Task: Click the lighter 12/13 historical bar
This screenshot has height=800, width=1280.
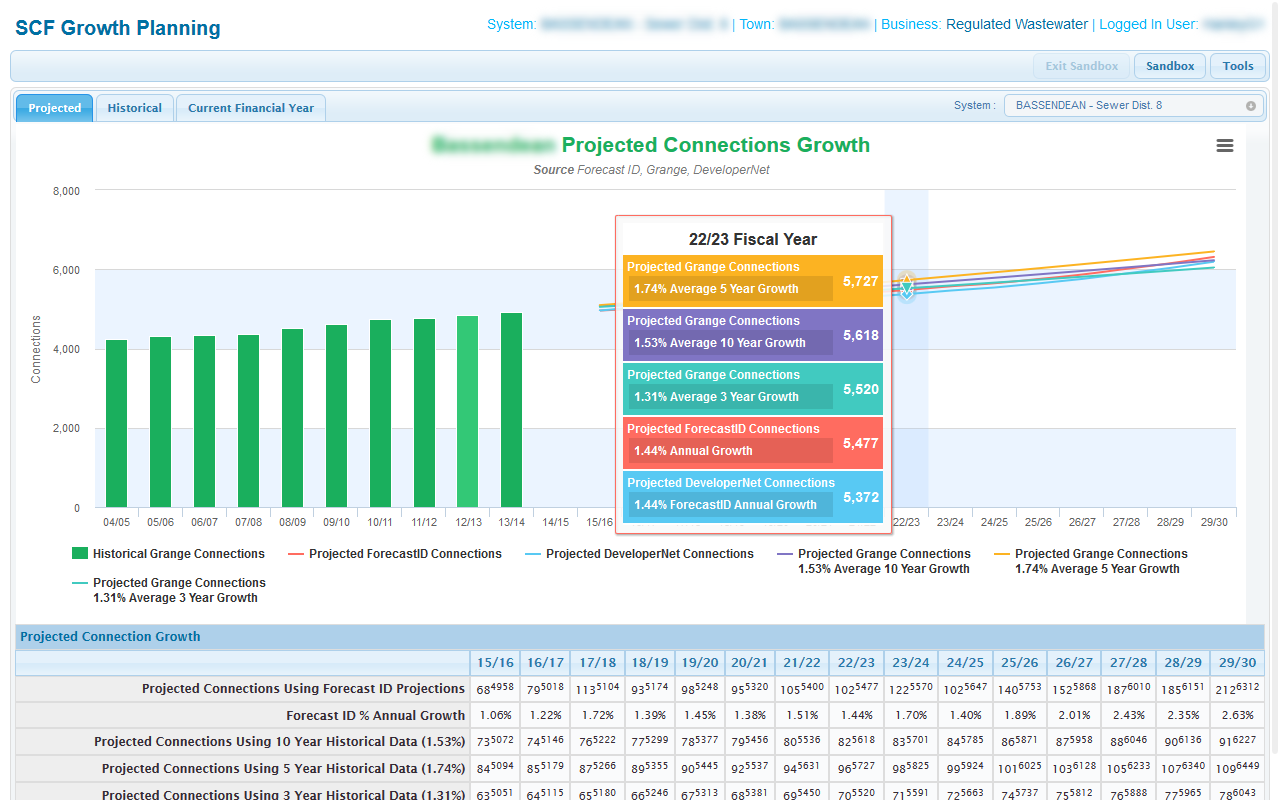Action: [468, 412]
